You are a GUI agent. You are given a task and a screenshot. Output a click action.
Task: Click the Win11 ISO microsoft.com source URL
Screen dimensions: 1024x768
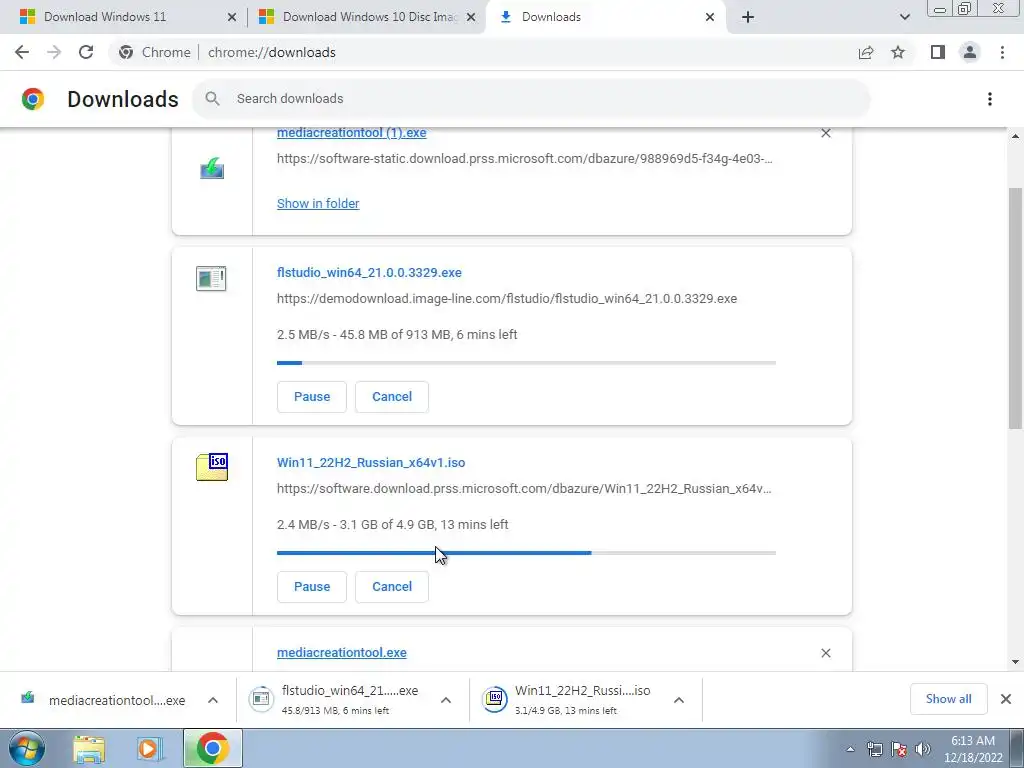coord(524,488)
